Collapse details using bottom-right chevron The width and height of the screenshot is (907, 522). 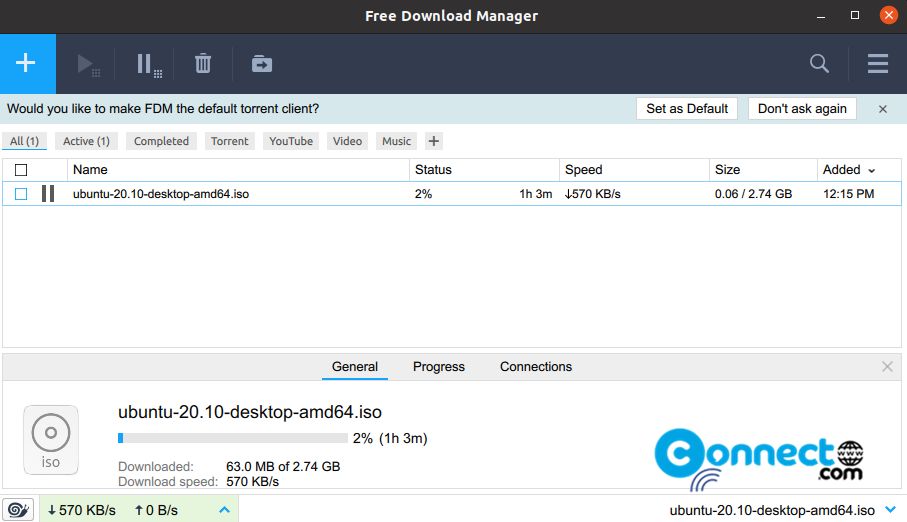891,510
